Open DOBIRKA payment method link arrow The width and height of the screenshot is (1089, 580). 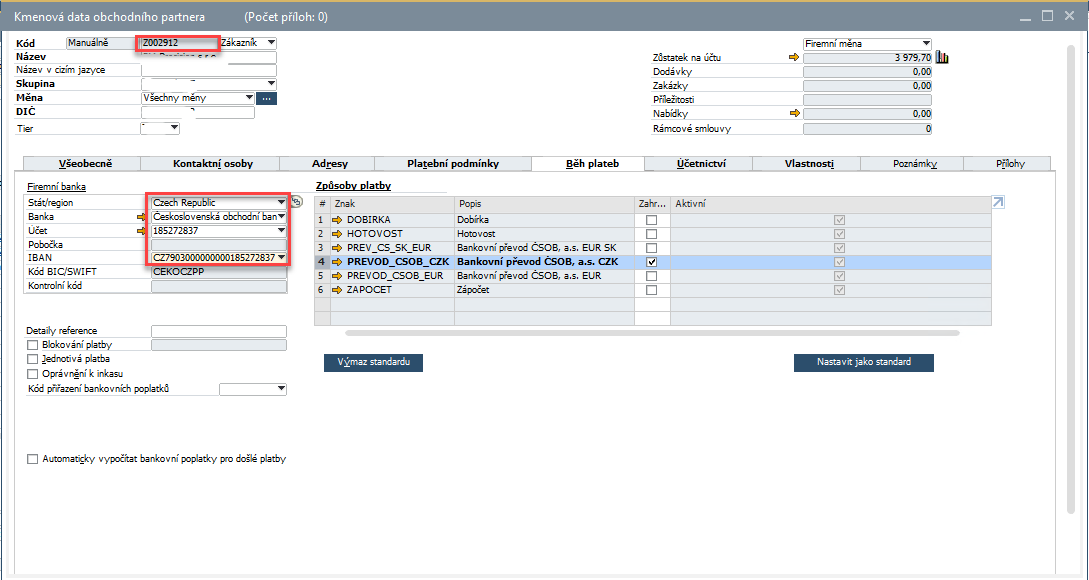[x=338, y=220]
